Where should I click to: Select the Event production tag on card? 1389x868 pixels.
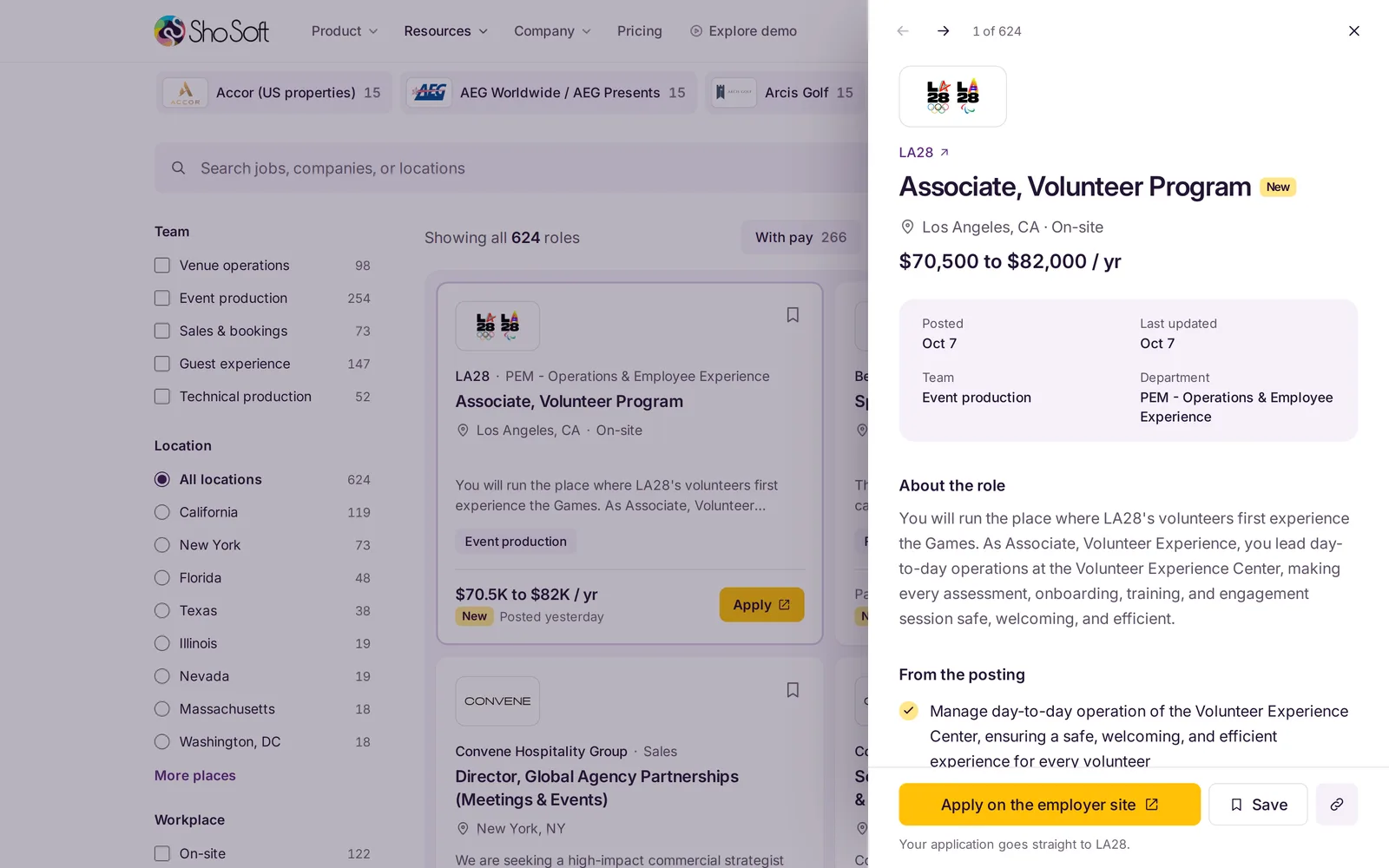[516, 542]
